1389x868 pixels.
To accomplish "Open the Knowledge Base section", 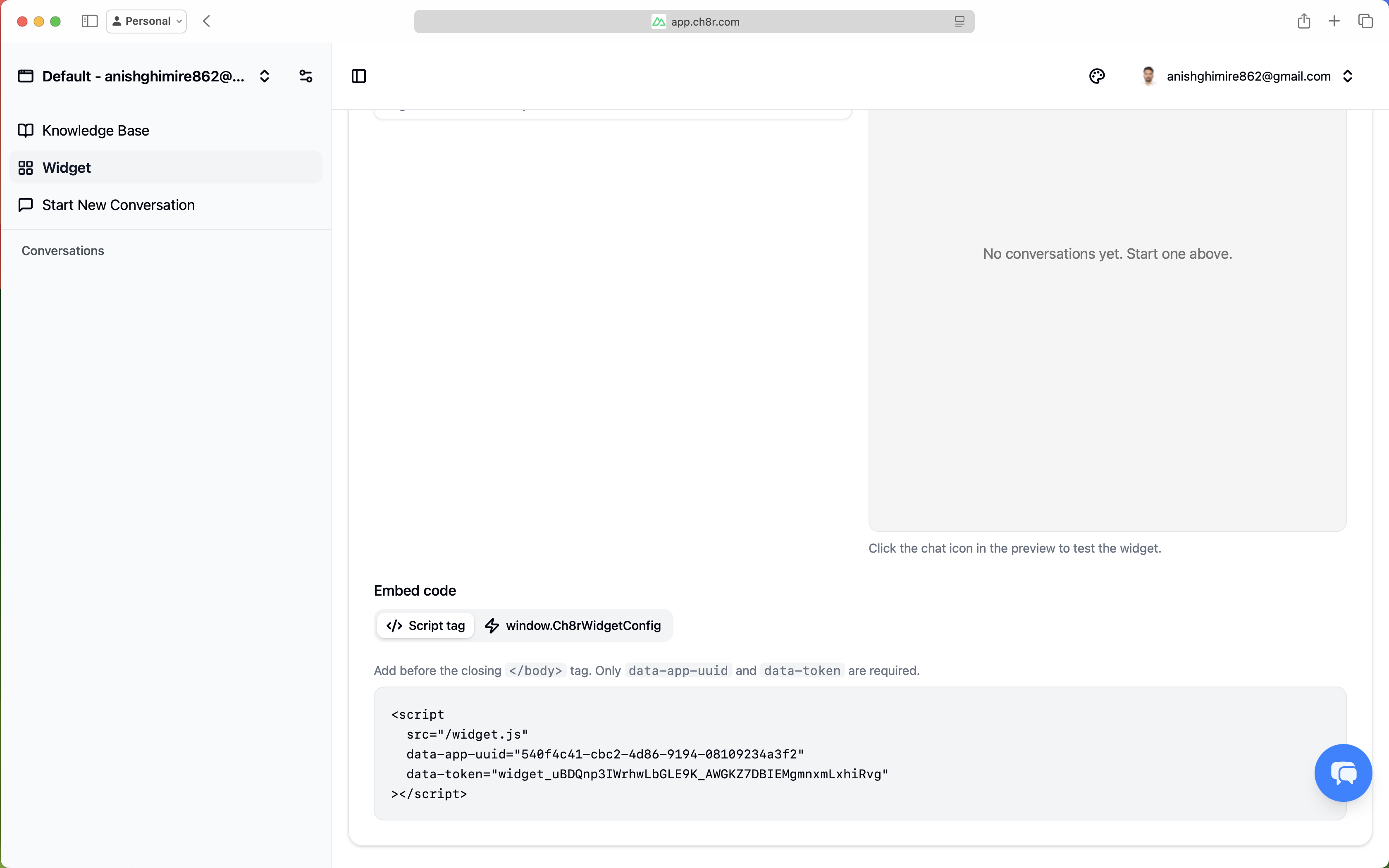I will [95, 130].
